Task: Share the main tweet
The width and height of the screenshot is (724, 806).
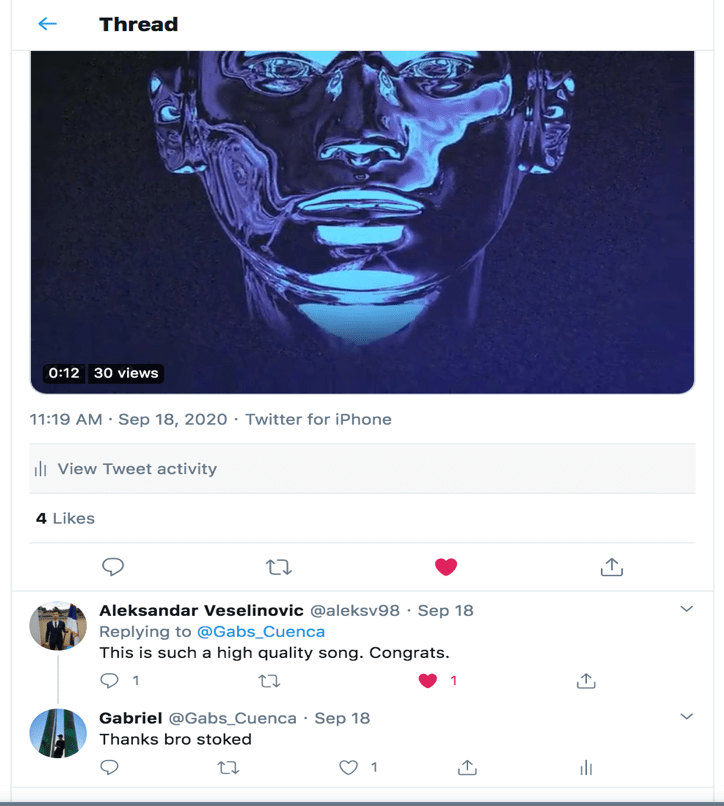Action: point(611,567)
